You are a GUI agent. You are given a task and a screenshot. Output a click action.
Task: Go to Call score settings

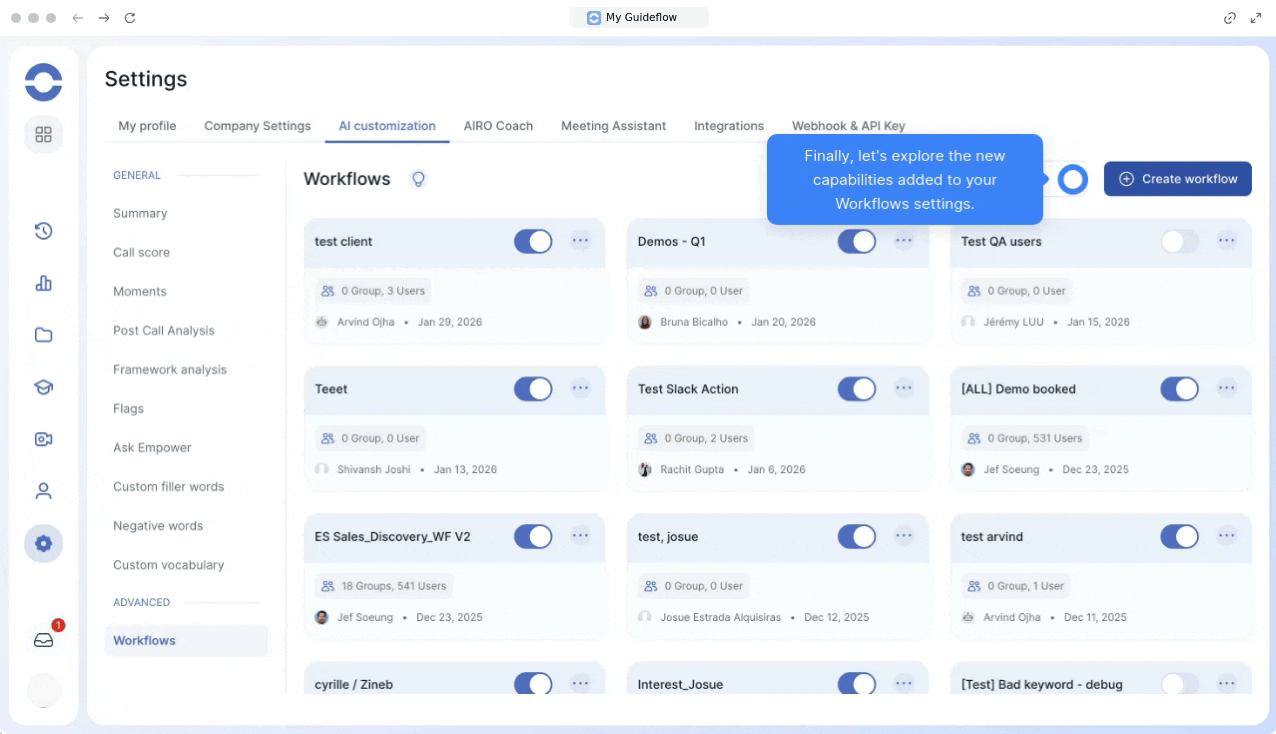point(141,252)
